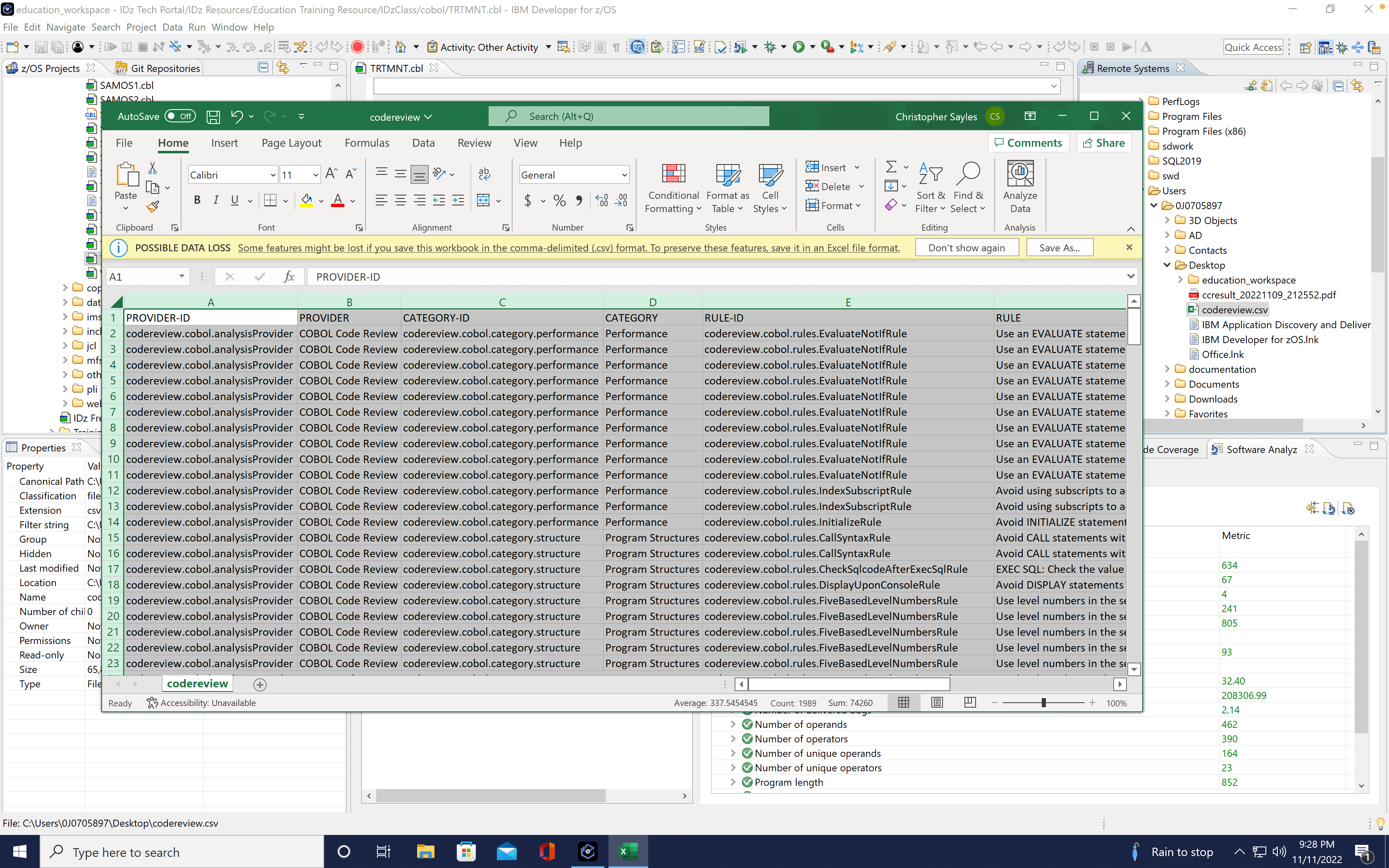Screen dimensions: 1389x868
Task: Toggle italic formatting
Action: tap(216, 200)
